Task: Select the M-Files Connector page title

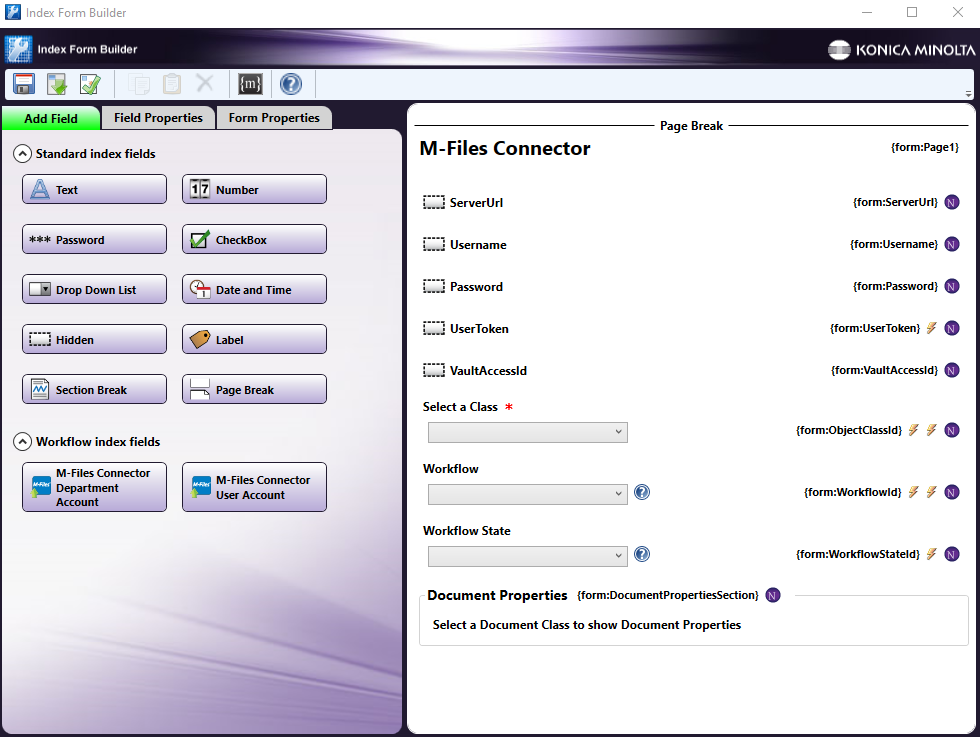Action: click(x=505, y=148)
